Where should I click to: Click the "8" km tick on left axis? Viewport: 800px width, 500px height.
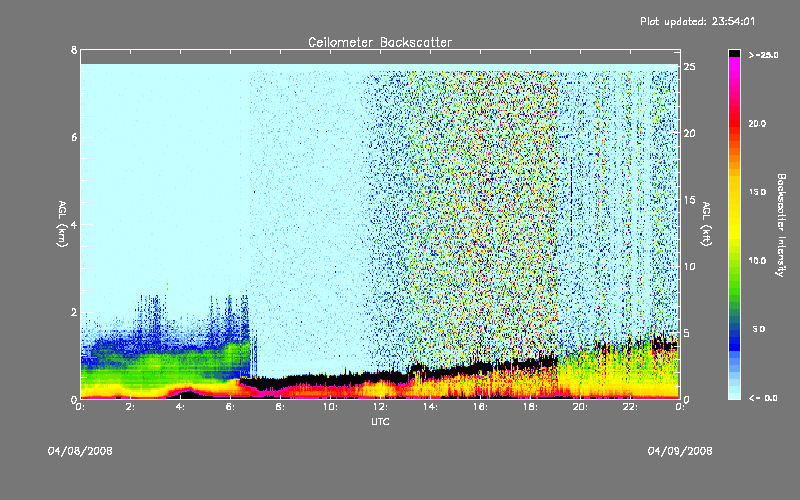point(74,50)
